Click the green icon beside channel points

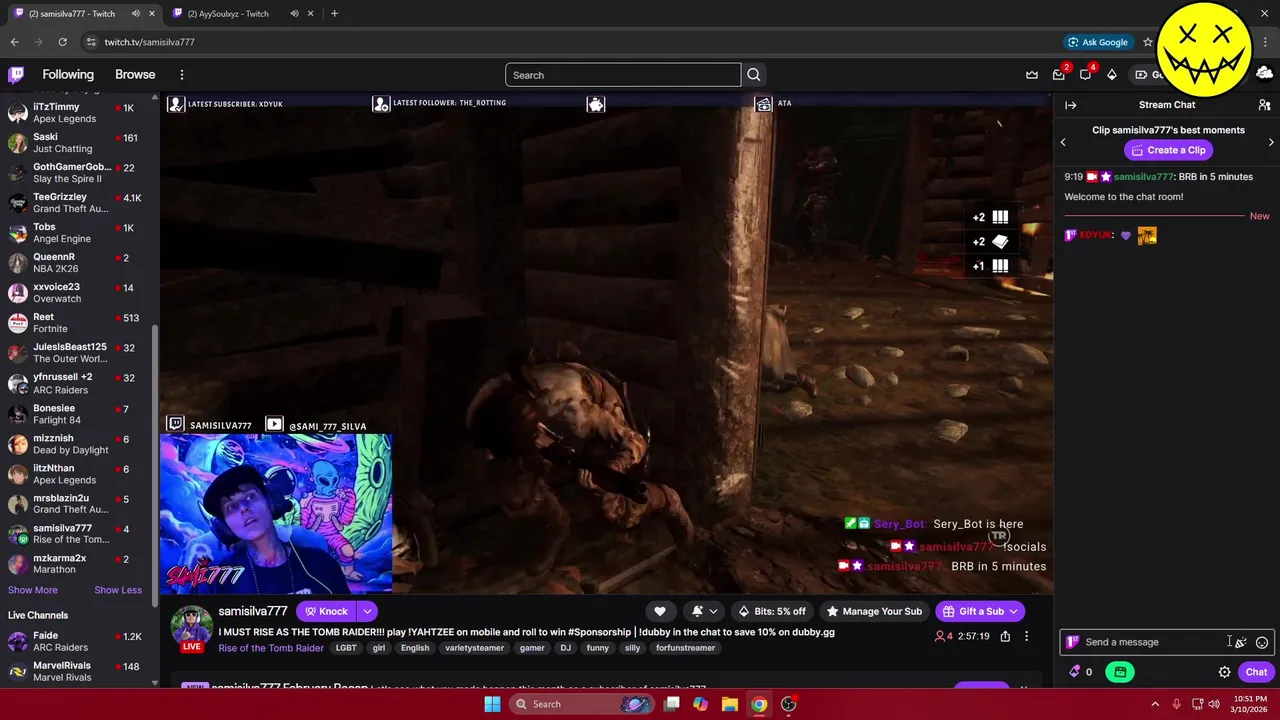[1120, 672]
